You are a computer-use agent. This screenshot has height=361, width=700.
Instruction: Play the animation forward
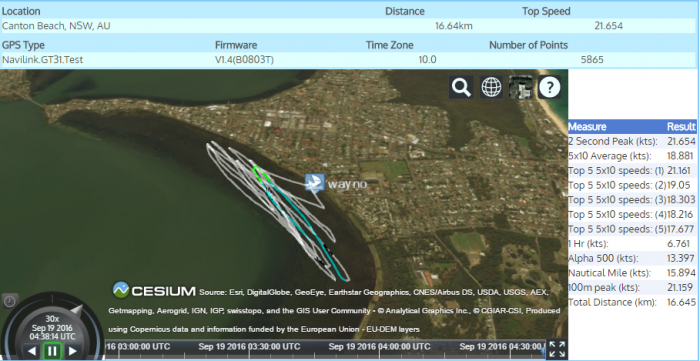(x=73, y=351)
